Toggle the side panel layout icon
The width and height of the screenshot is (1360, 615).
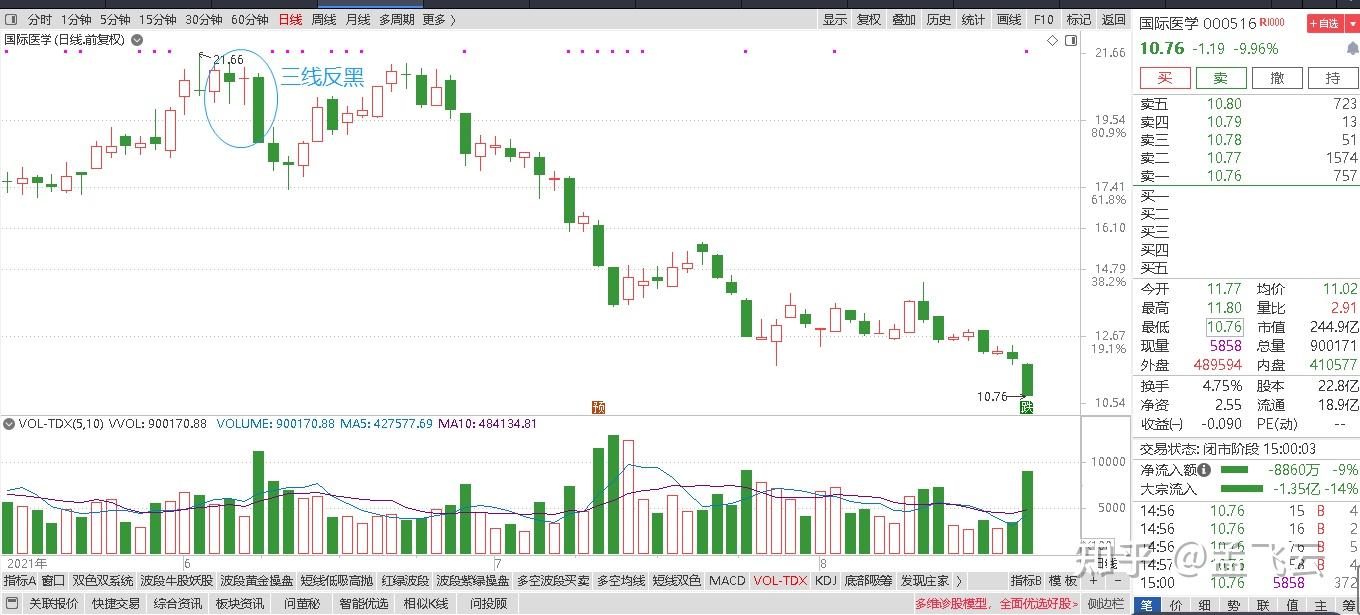pos(1072,40)
